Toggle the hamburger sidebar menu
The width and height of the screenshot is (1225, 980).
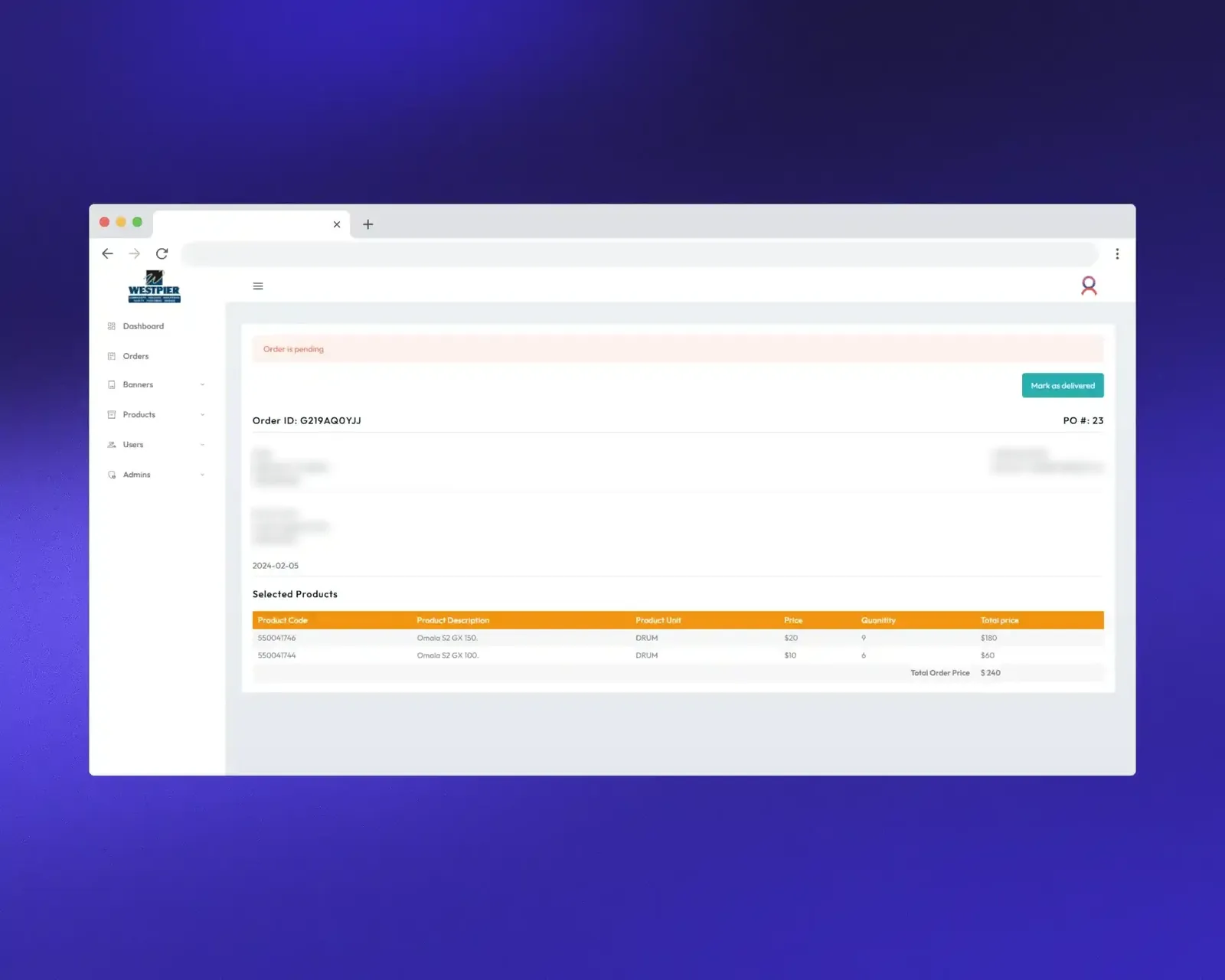click(258, 286)
